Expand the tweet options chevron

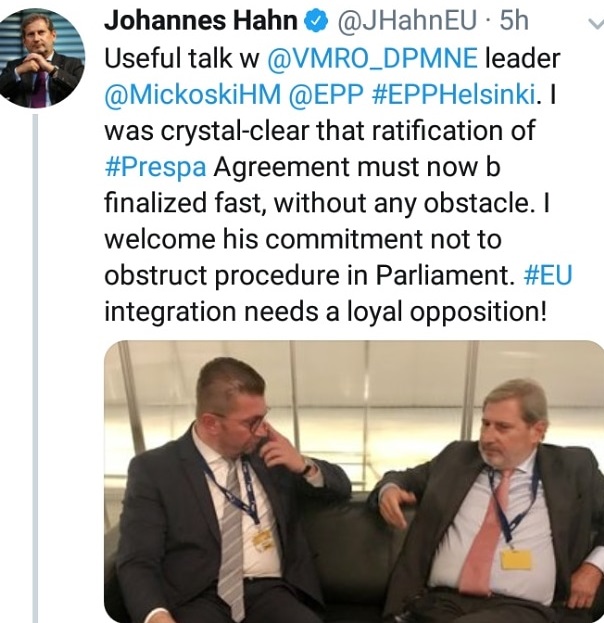coord(596,24)
